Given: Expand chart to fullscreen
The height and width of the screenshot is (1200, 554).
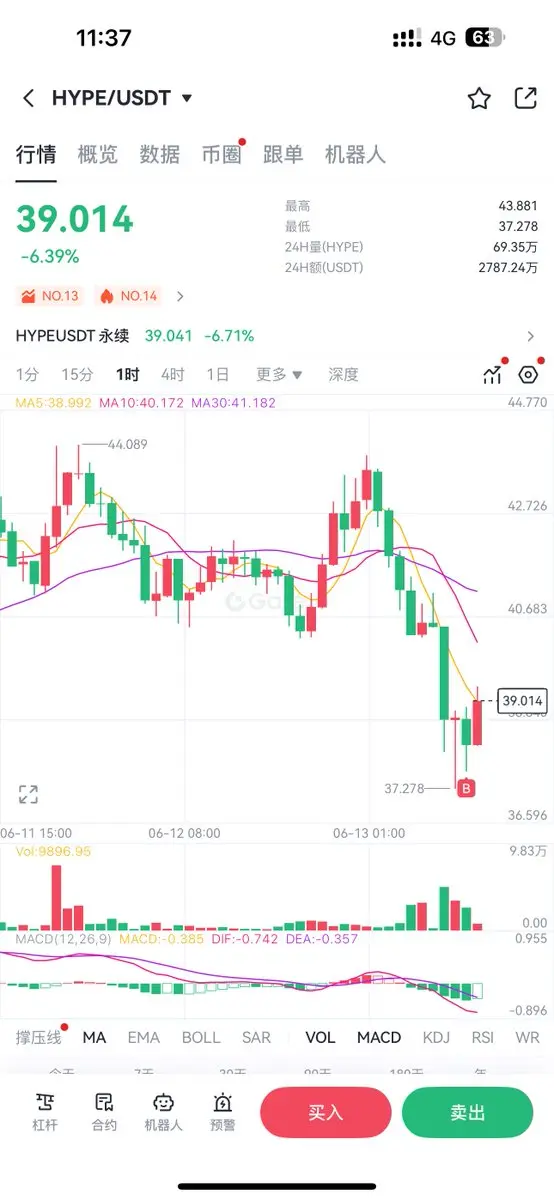Looking at the screenshot, I should click(x=28, y=795).
